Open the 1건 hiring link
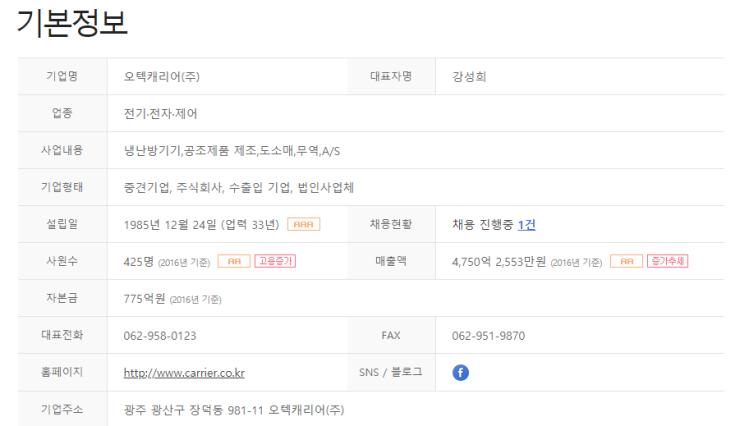This screenshot has height=426, width=740. (527, 225)
